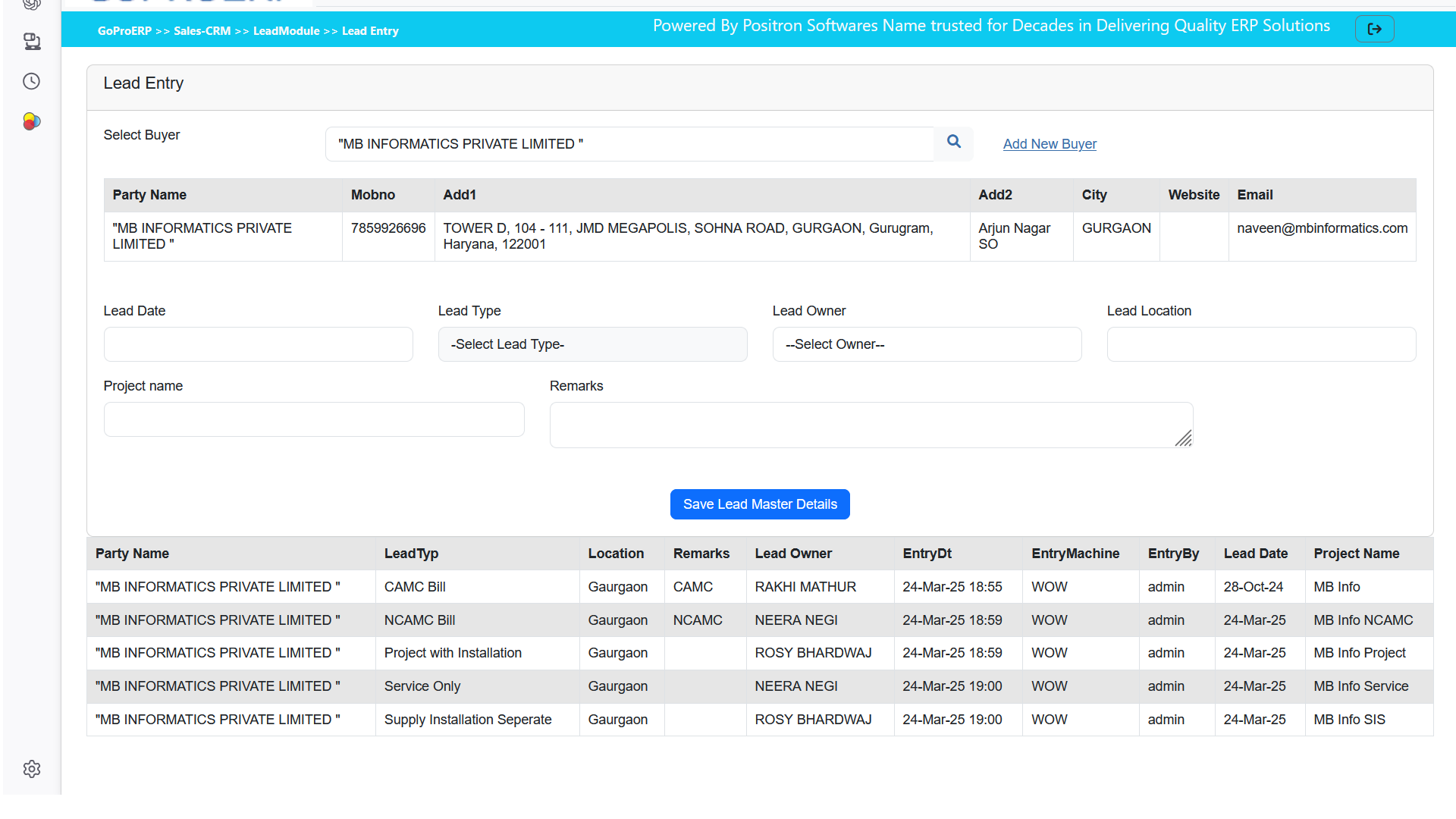Open settings gear in sidebar
1456x819 pixels.
click(31, 769)
